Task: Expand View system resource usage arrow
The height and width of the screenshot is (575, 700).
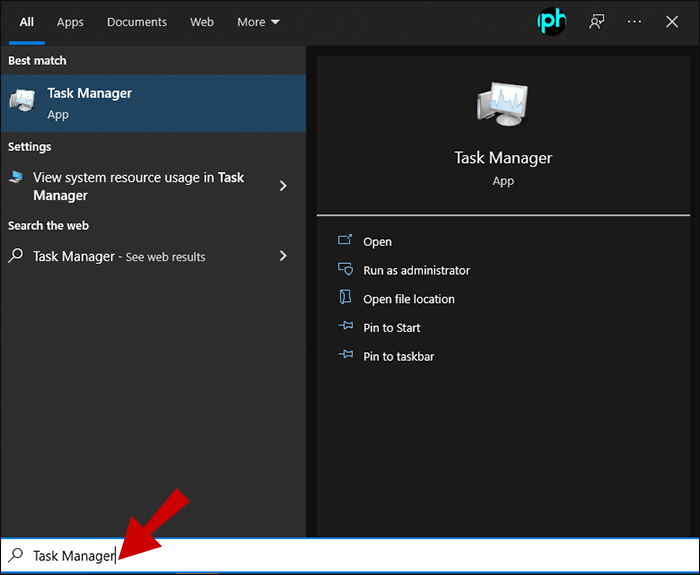Action: pyautogui.click(x=283, y=186)
